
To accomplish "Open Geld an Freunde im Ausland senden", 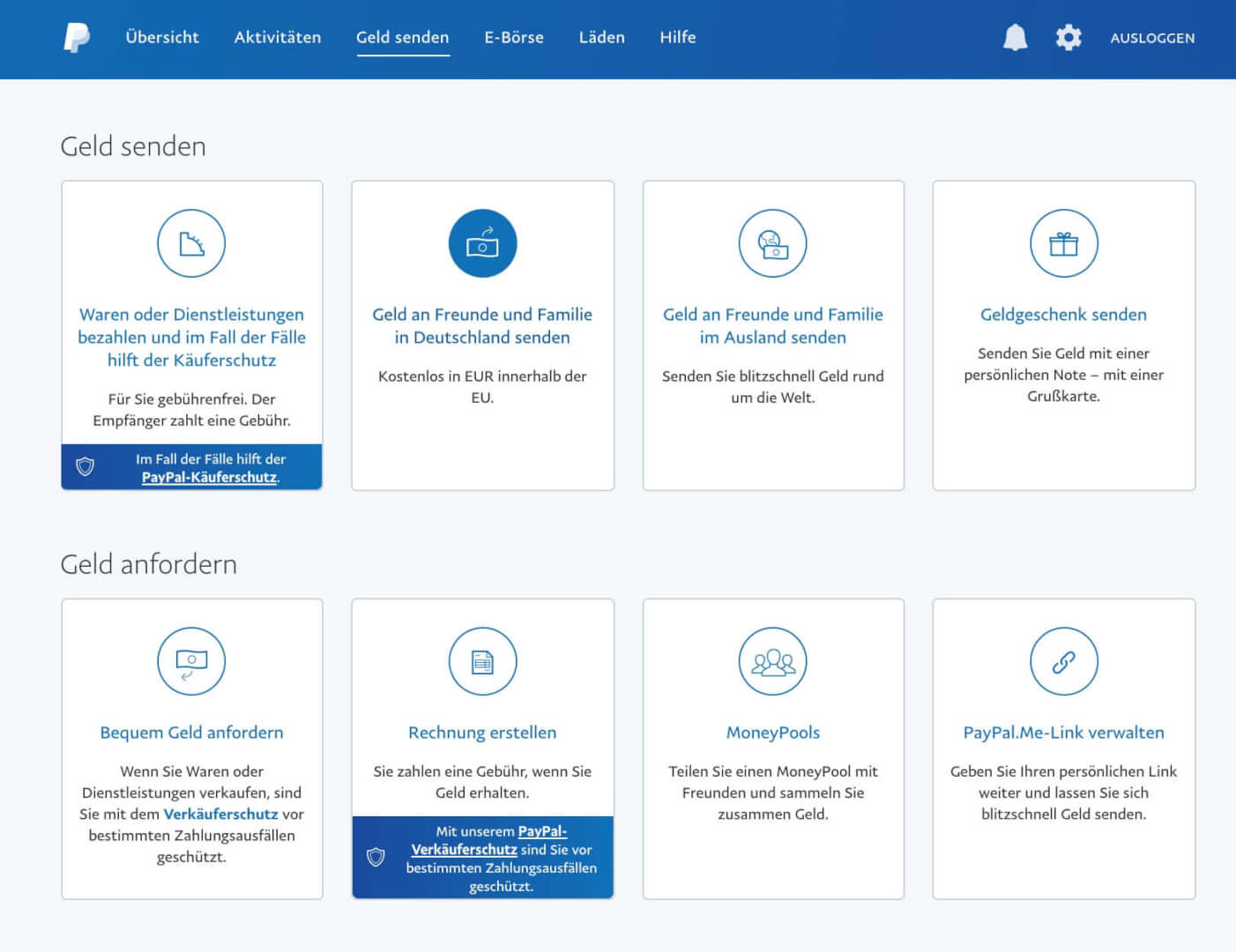I will click(773, 325).
